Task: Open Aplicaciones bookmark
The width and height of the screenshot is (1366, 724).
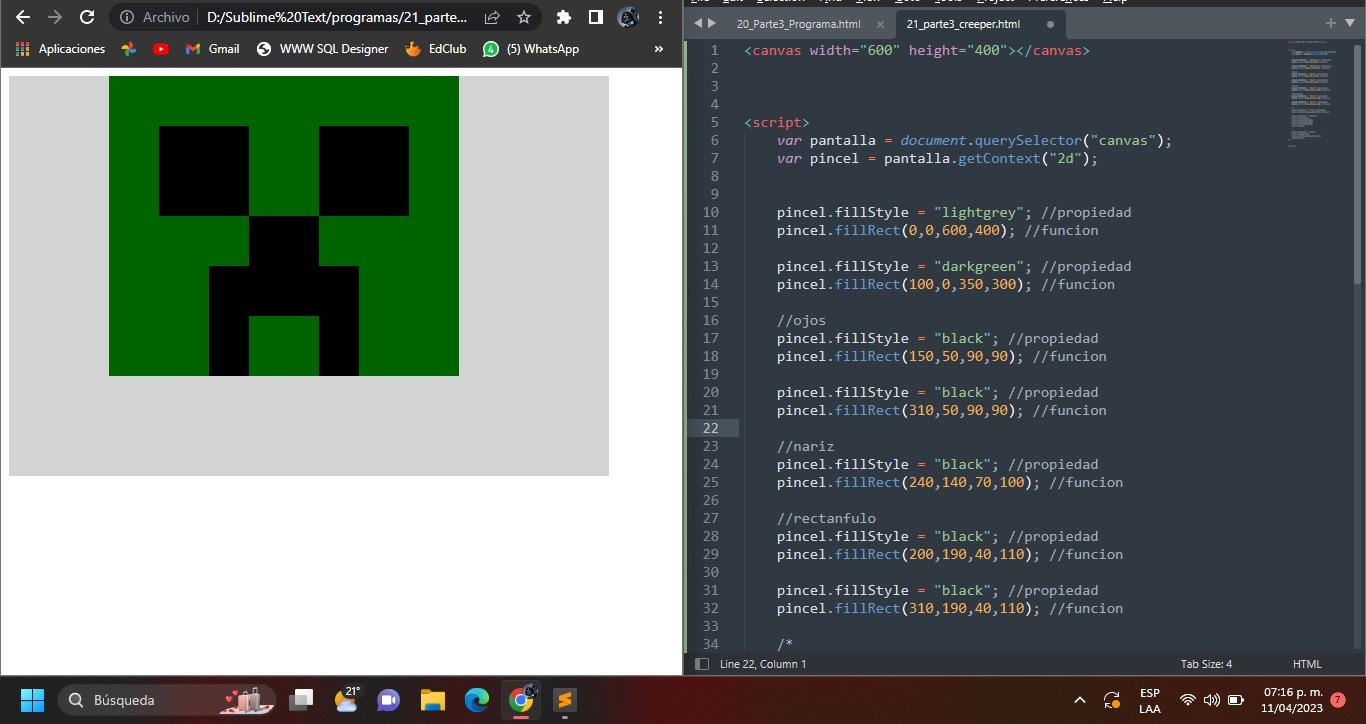Action: 60,49
